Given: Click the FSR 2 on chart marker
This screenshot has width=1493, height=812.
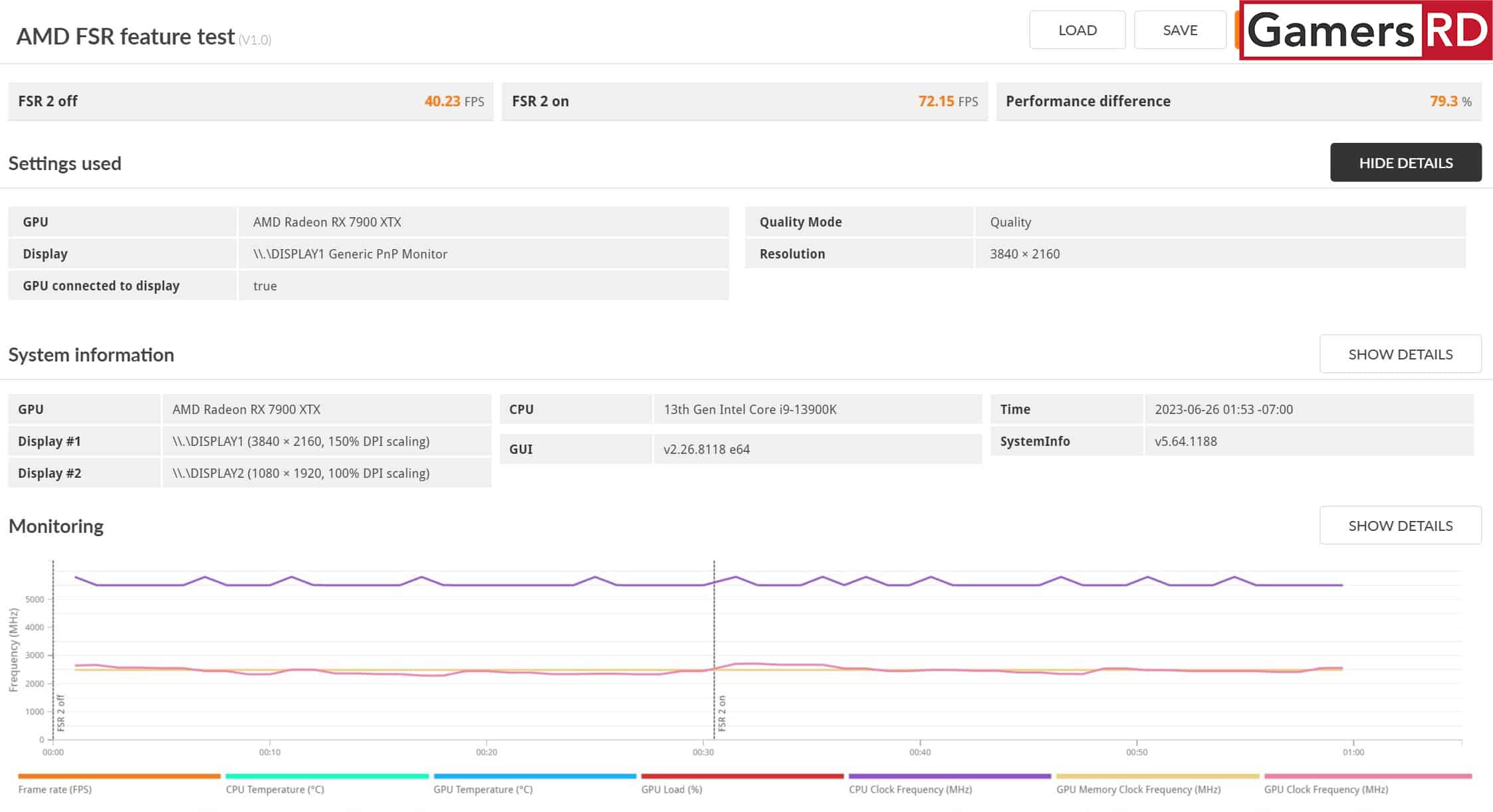Looking at the screenshot, I should [x=722, y=713].
